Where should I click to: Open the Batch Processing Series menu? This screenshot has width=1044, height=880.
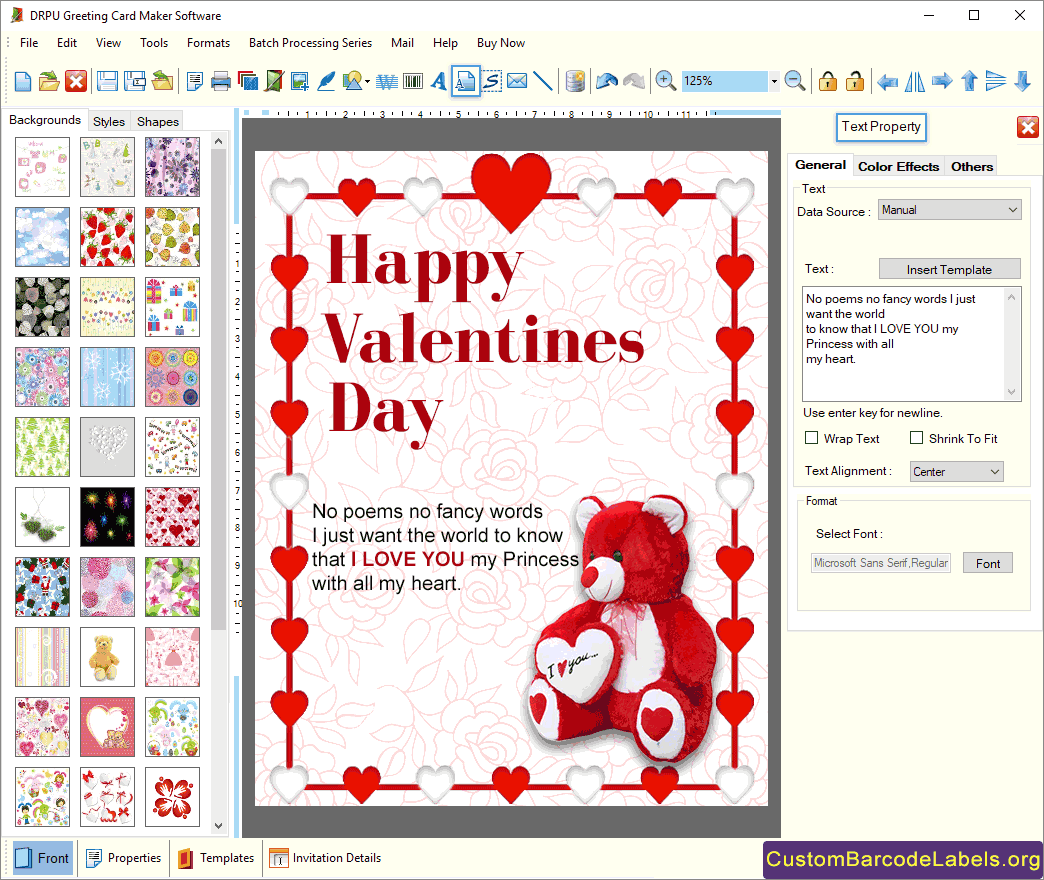coord(310,43)
